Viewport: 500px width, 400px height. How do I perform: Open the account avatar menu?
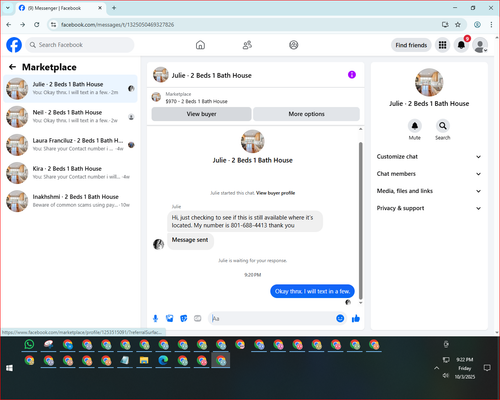pos(480,45)
